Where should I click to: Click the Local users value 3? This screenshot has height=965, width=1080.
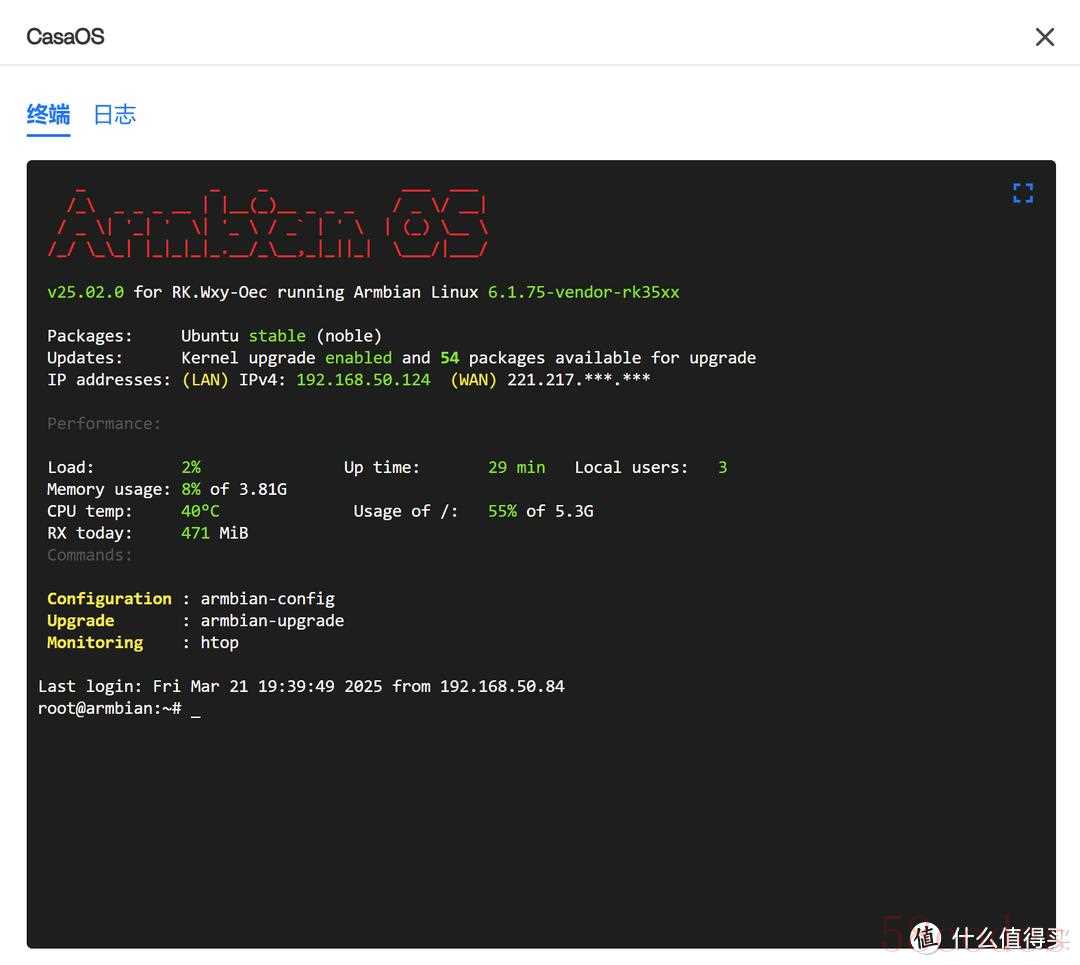723,468
